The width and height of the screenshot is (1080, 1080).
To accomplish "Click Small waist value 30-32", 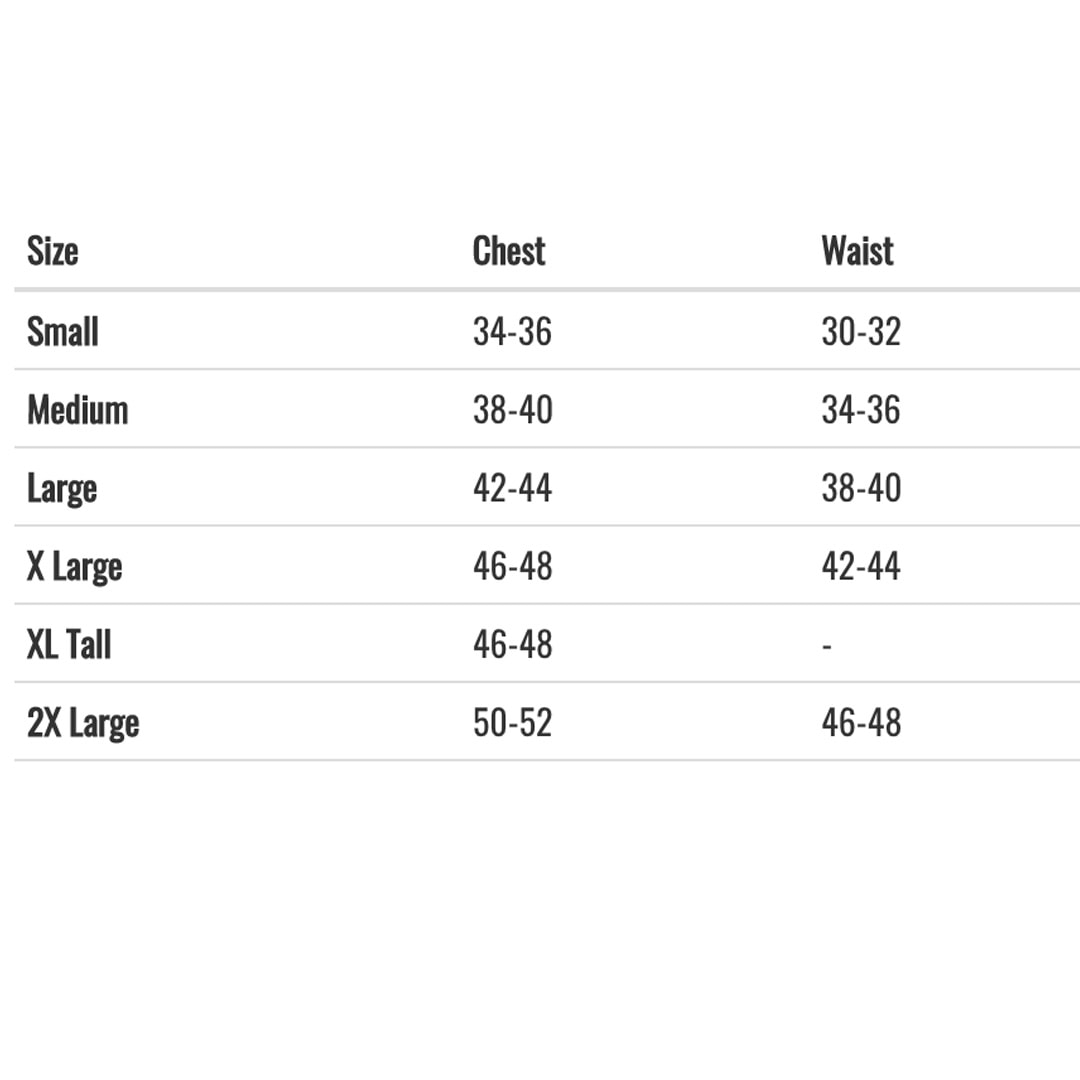I will [x=861, y=331].
